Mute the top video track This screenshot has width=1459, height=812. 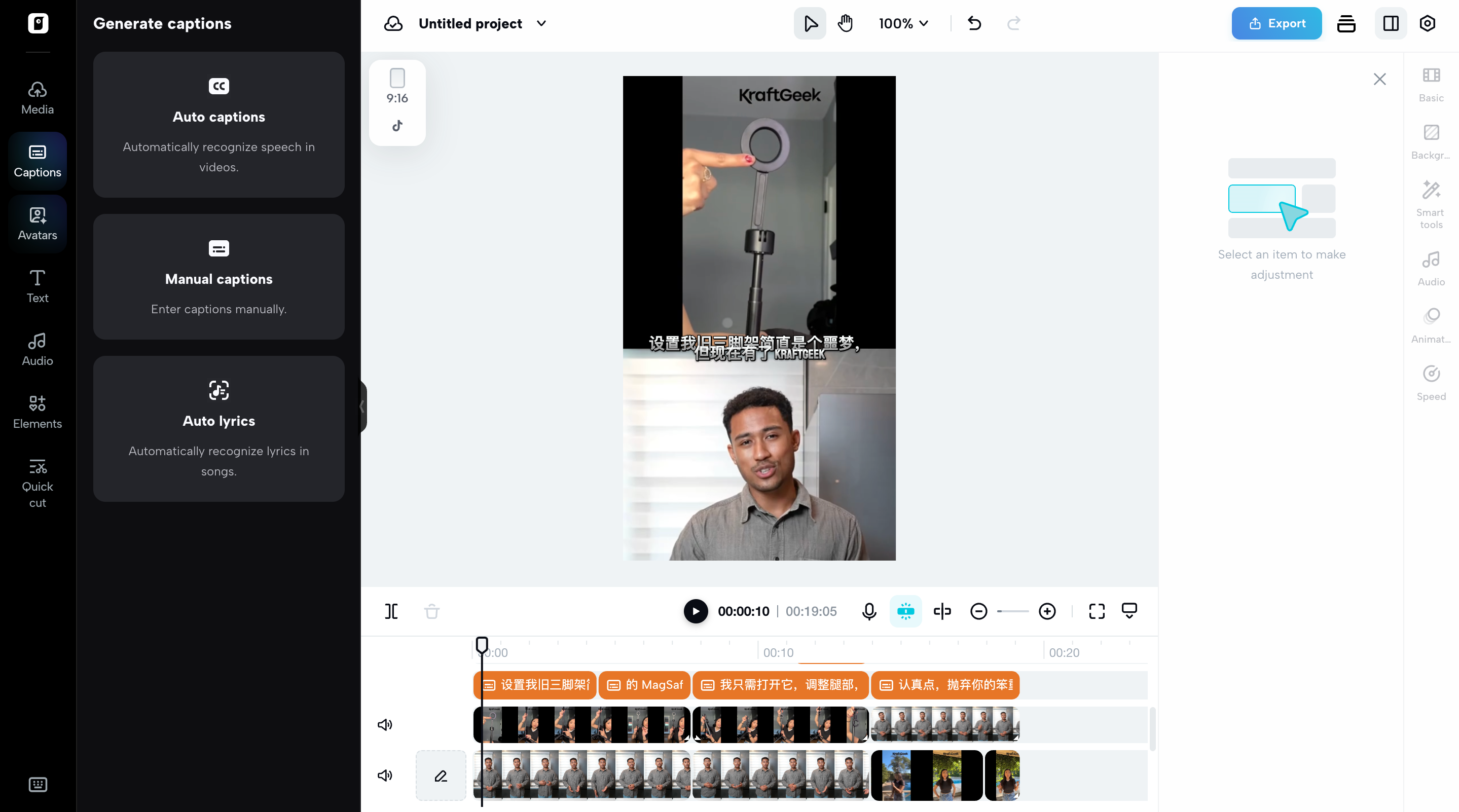click(x=385, y=724)
